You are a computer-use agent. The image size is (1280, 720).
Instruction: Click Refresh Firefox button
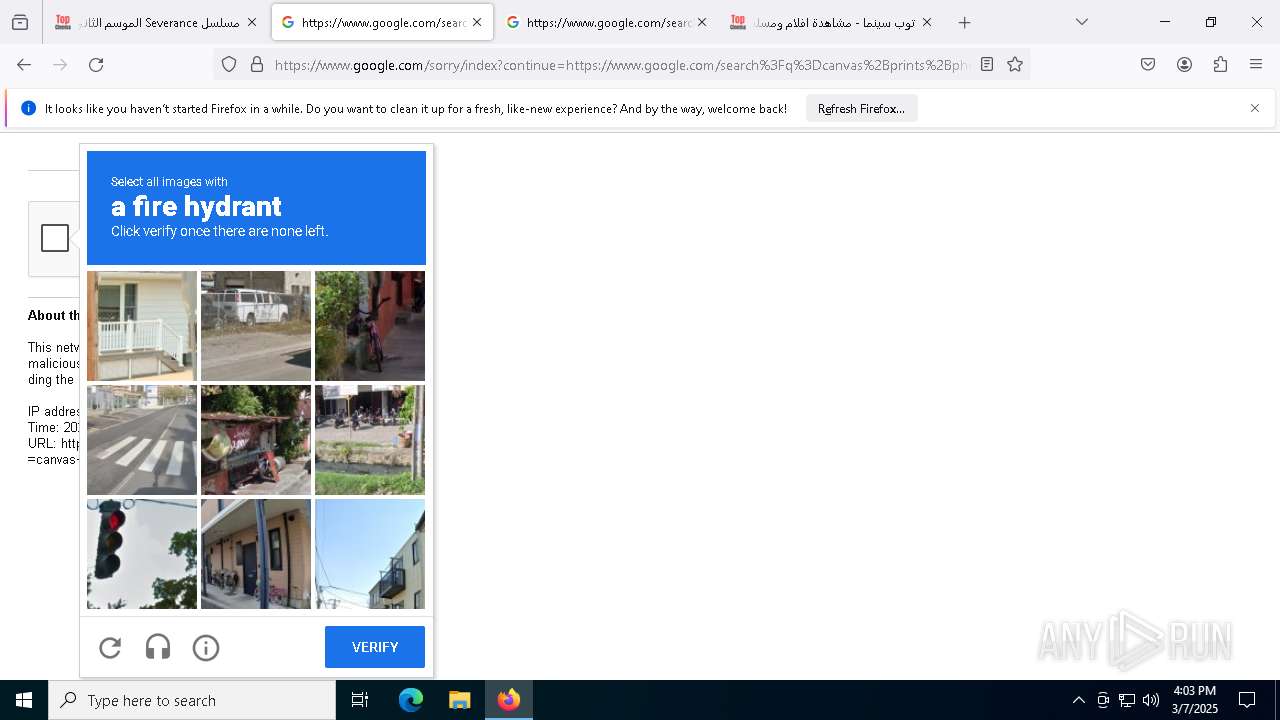[x=861, y=108]
